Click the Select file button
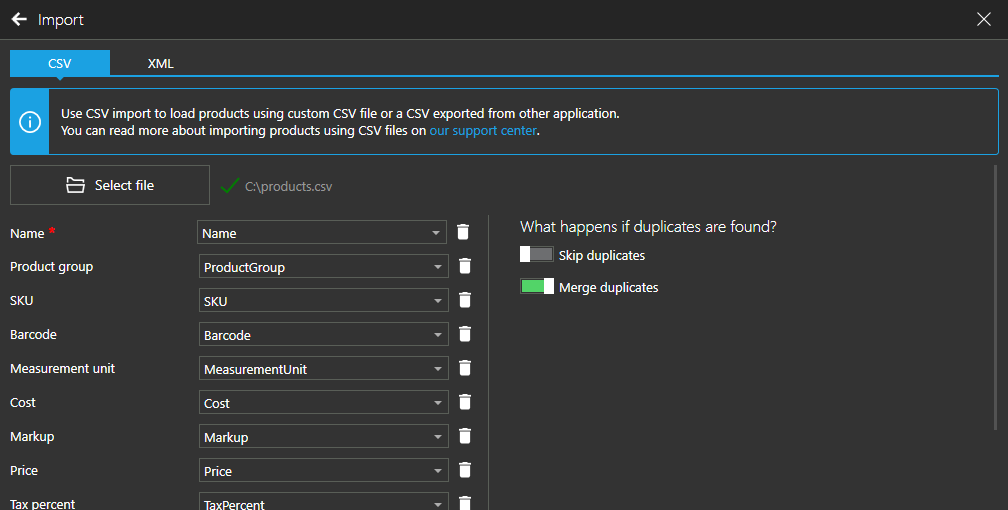Image resolution: width=1008 pixels, height=510 pixels. click(x=110, y=185)
